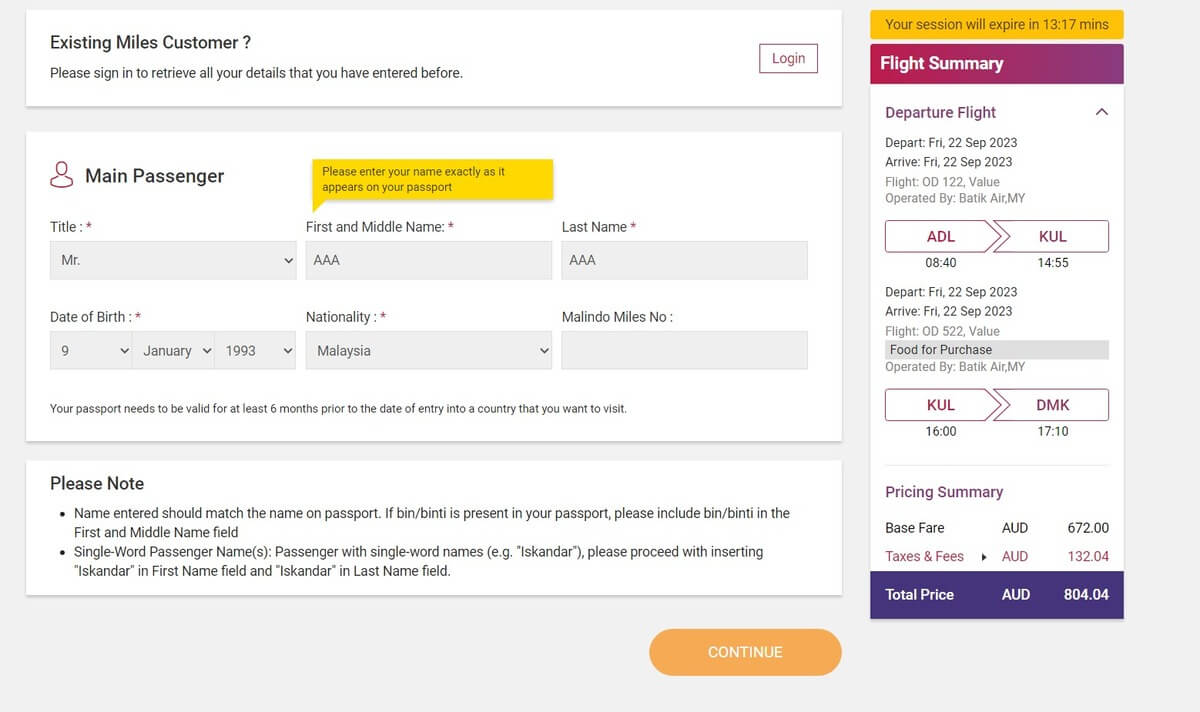The height and width of the screenshot is (712, 1200).
Task: Open the Title dropdown showing Mr.
Action: click(173, 260)
